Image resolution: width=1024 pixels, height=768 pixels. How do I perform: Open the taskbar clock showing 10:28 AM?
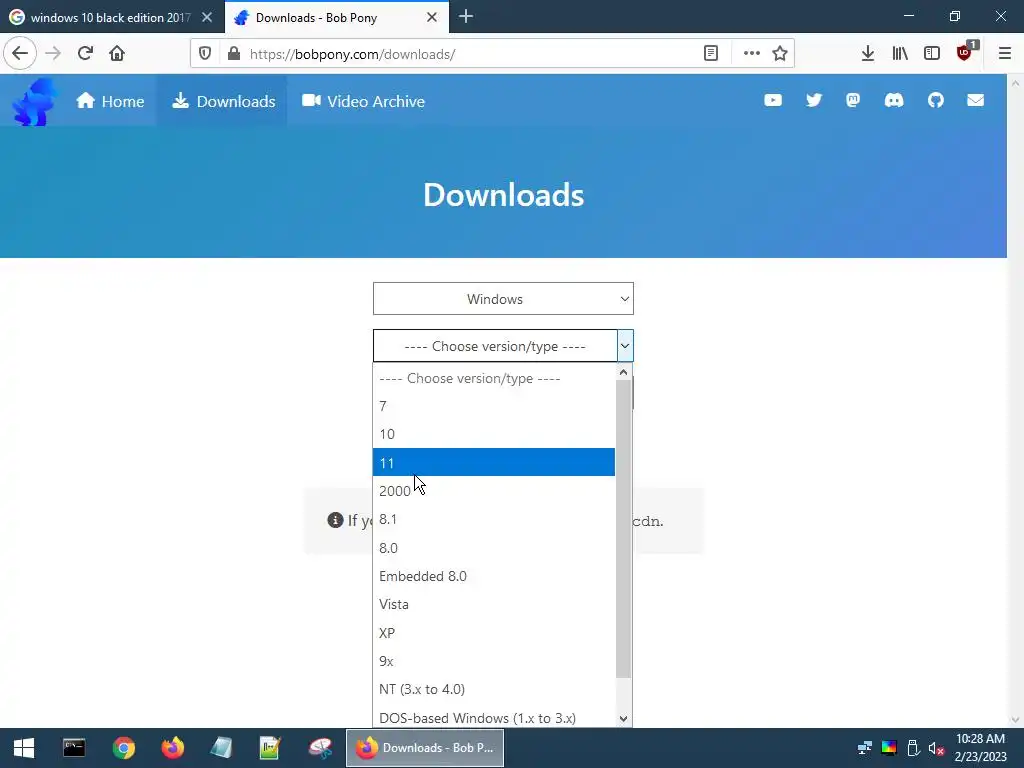pos(980,748)
